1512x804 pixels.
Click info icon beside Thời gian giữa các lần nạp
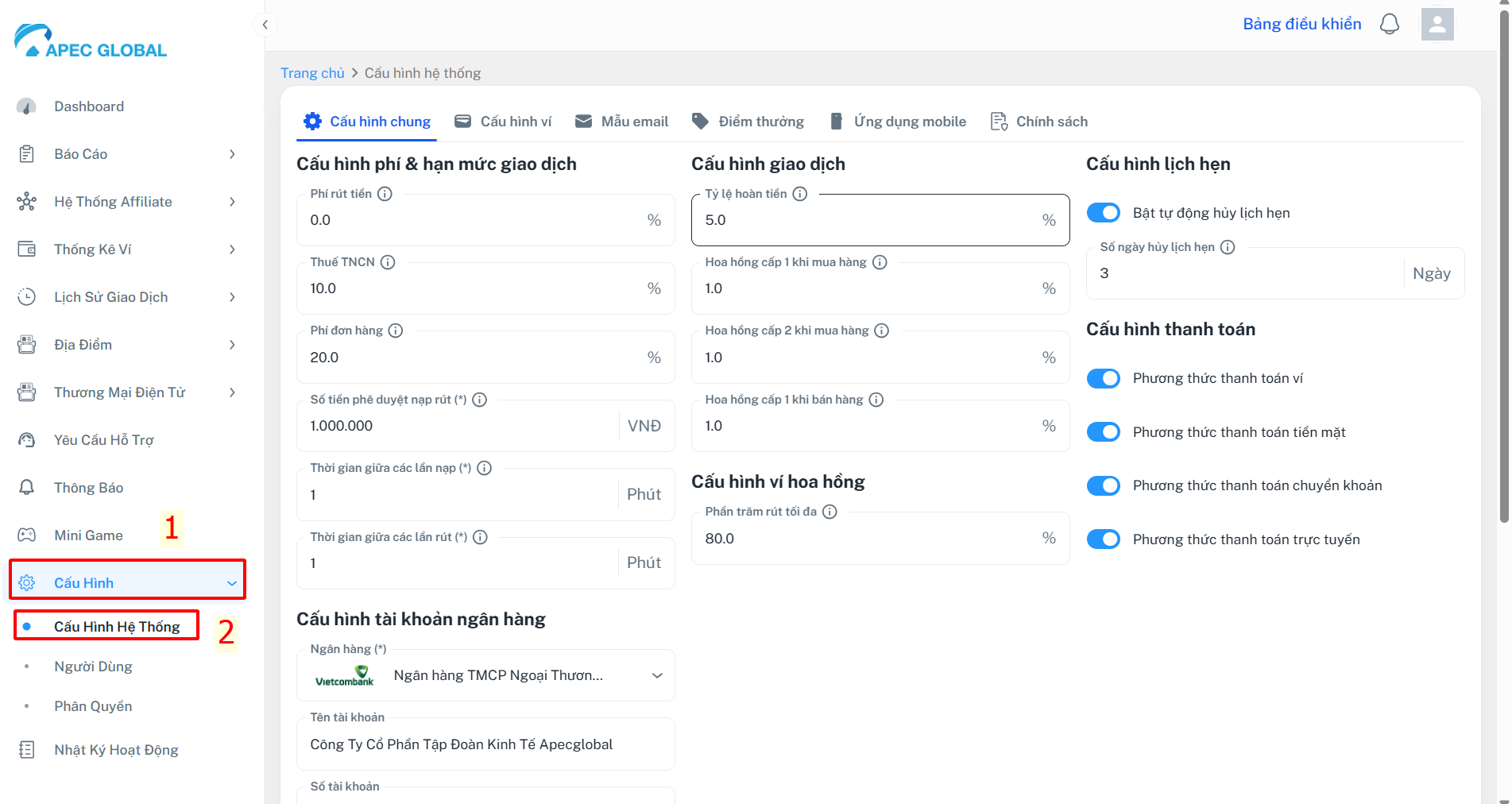(485, 468)
